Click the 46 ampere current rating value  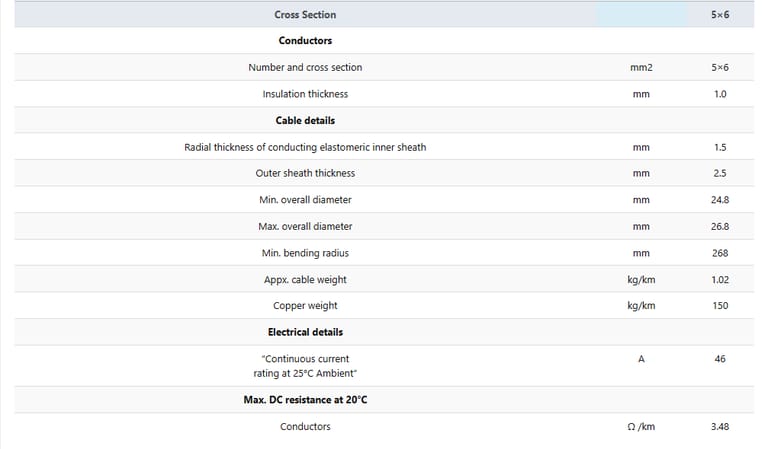(x=720, y=358)
